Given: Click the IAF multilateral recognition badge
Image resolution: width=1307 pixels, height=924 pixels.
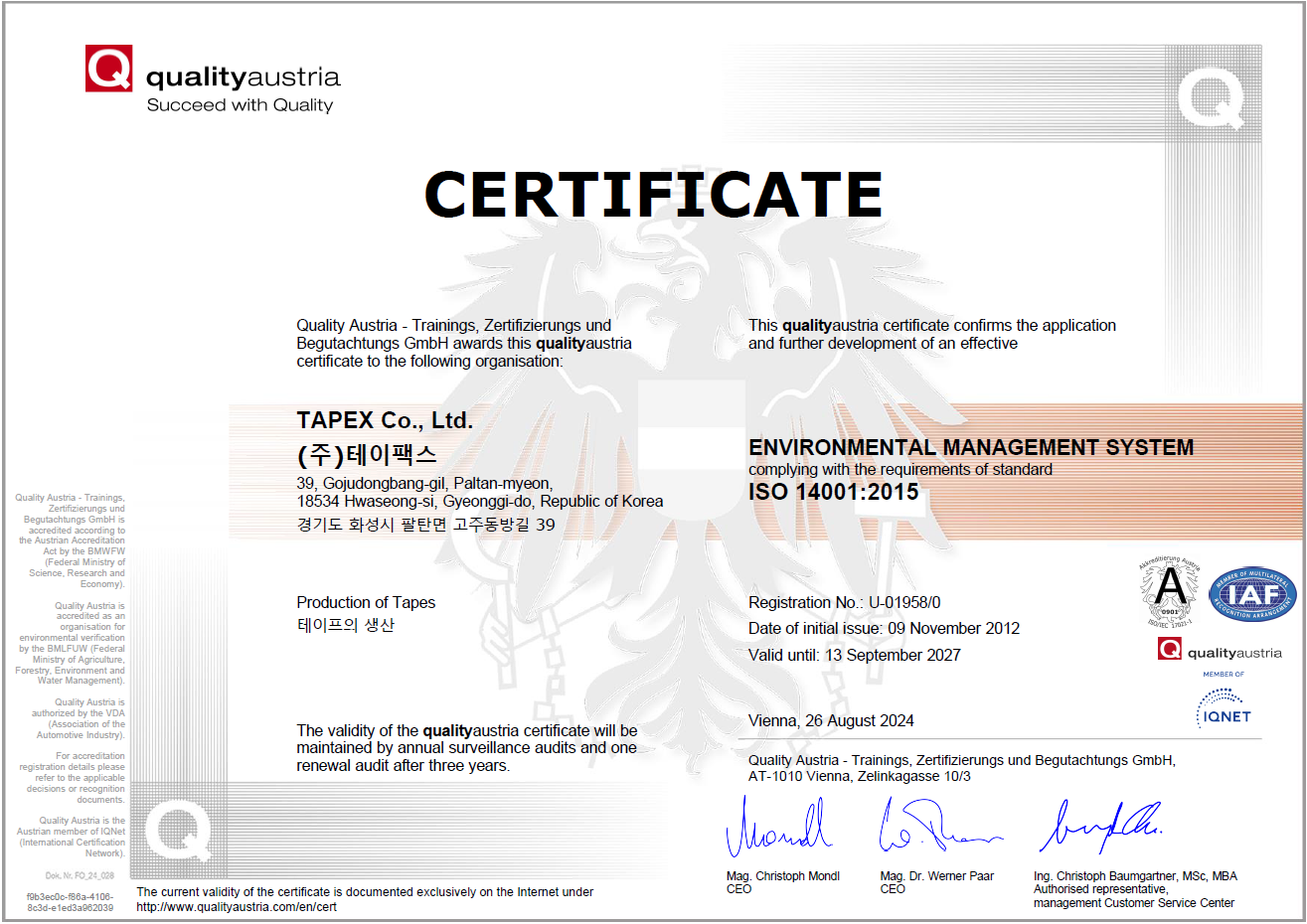Looking at the screenshot, I should pos(1252,594).
